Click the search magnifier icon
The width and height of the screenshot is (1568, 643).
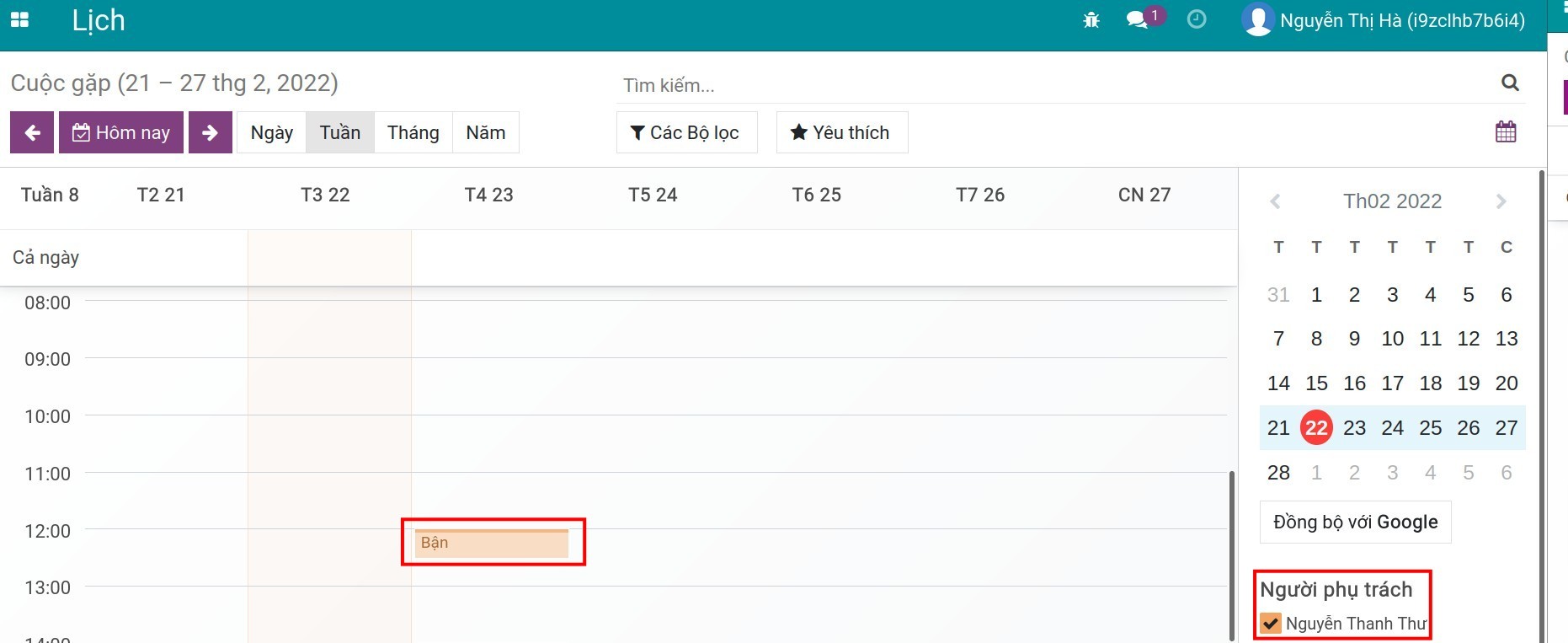coord(1510,83)
